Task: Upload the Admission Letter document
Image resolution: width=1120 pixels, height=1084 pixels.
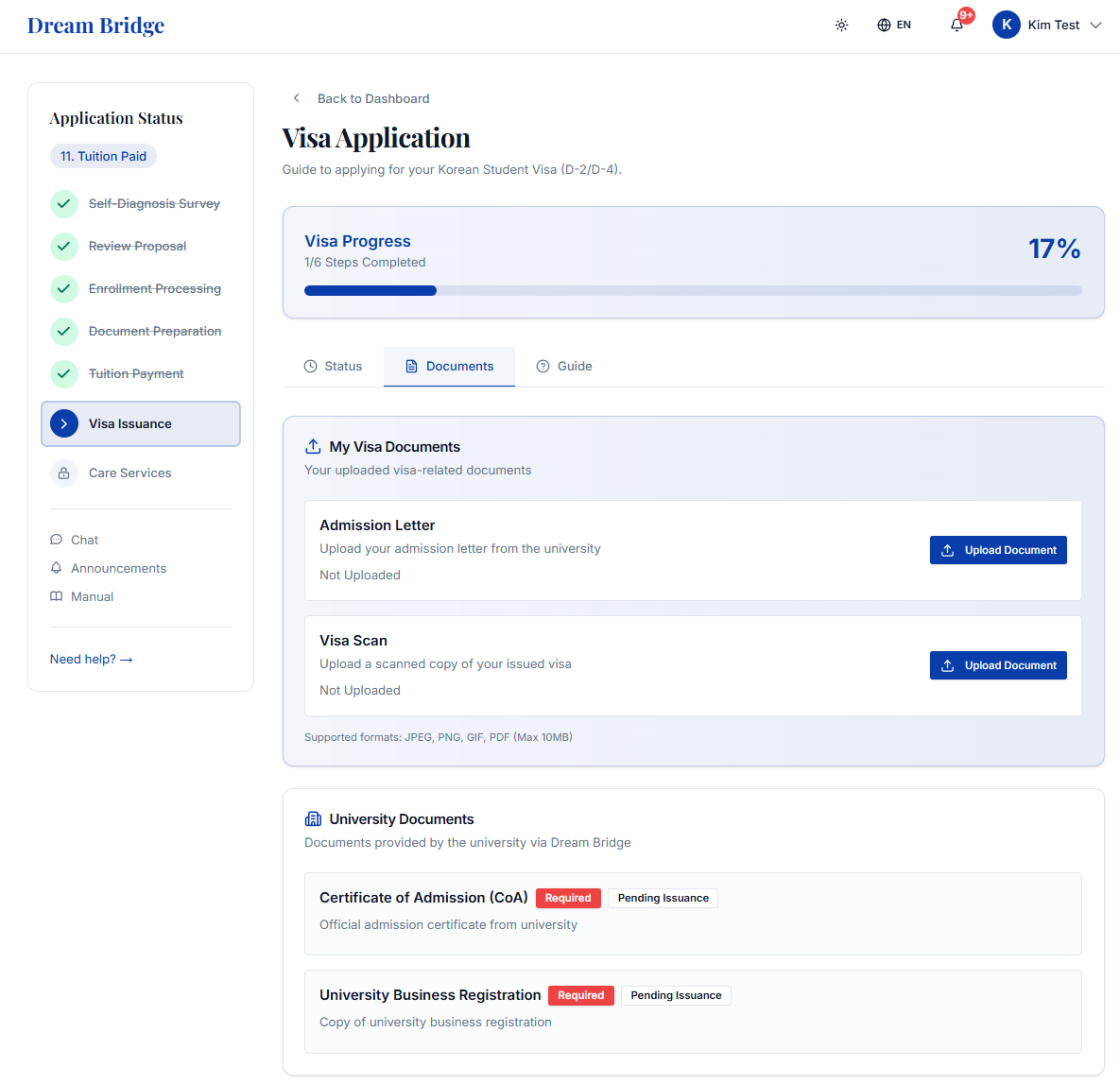Action: click(x=998, y=550)
